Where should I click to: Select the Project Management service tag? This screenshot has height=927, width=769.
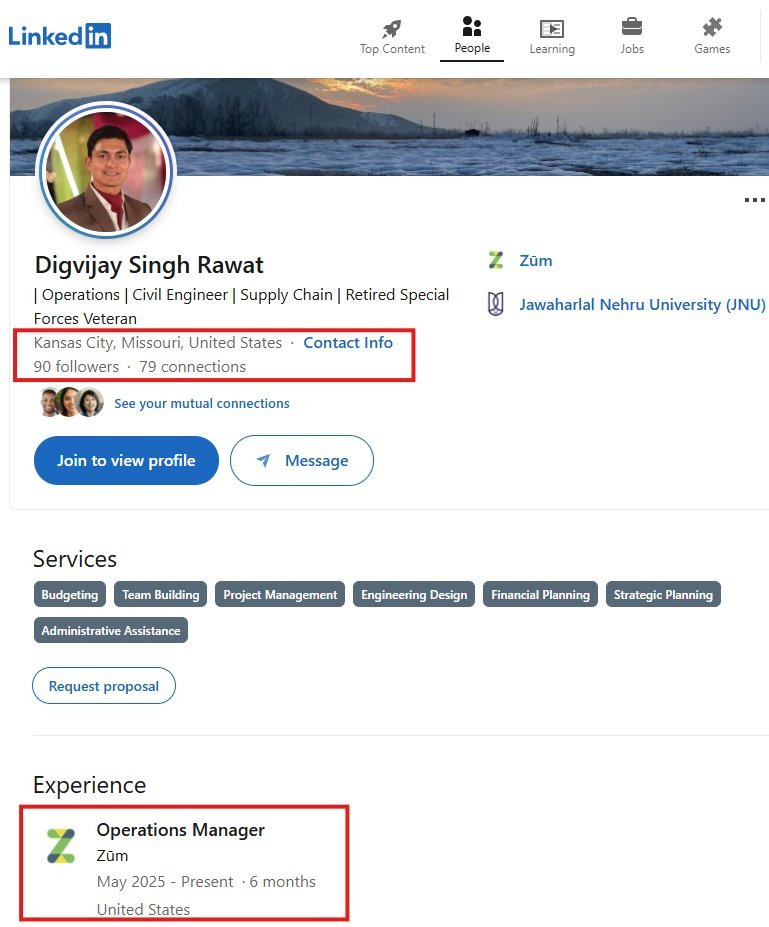280,595
